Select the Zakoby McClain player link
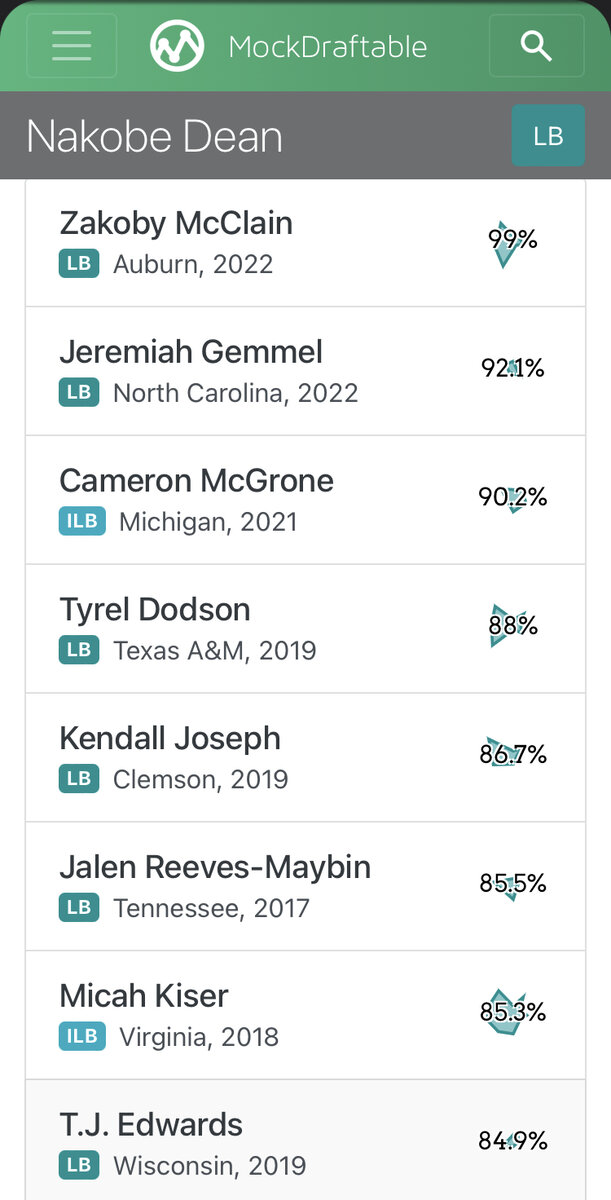Image resolution: width=611 pixels, height=1200 pixels. click(x=176, y=223)
